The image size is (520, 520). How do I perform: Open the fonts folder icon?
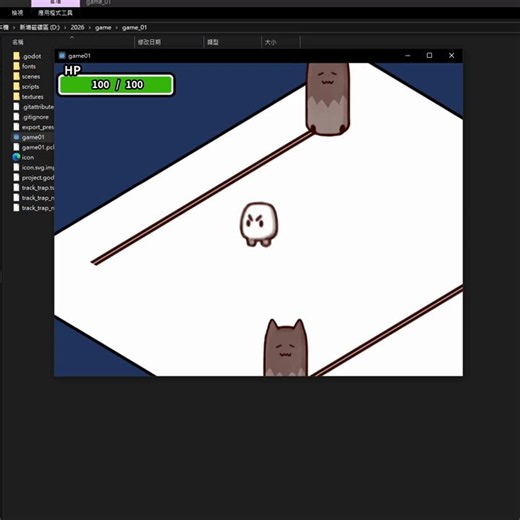16,66
